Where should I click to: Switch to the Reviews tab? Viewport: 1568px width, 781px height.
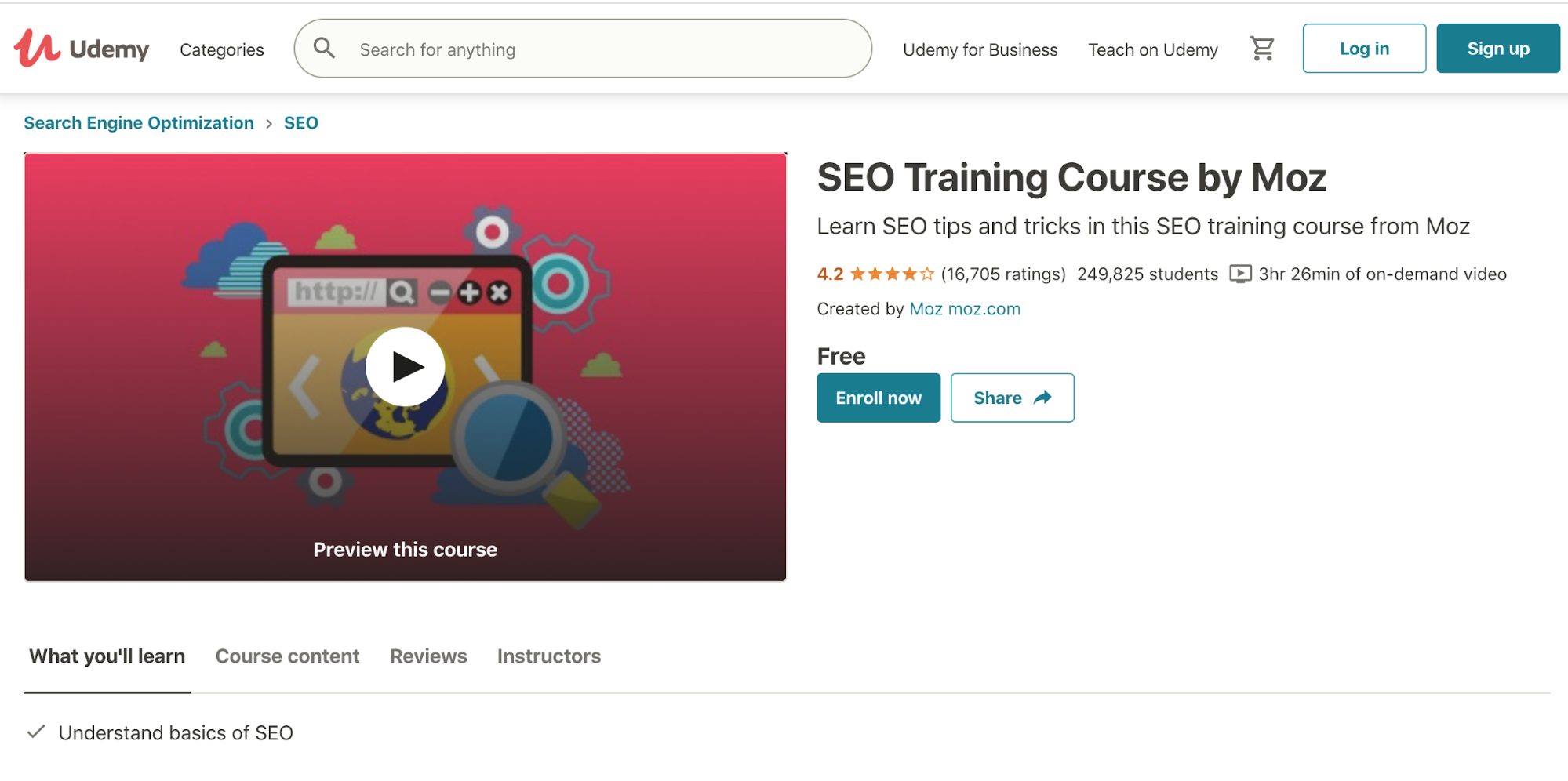coord(428,656)
